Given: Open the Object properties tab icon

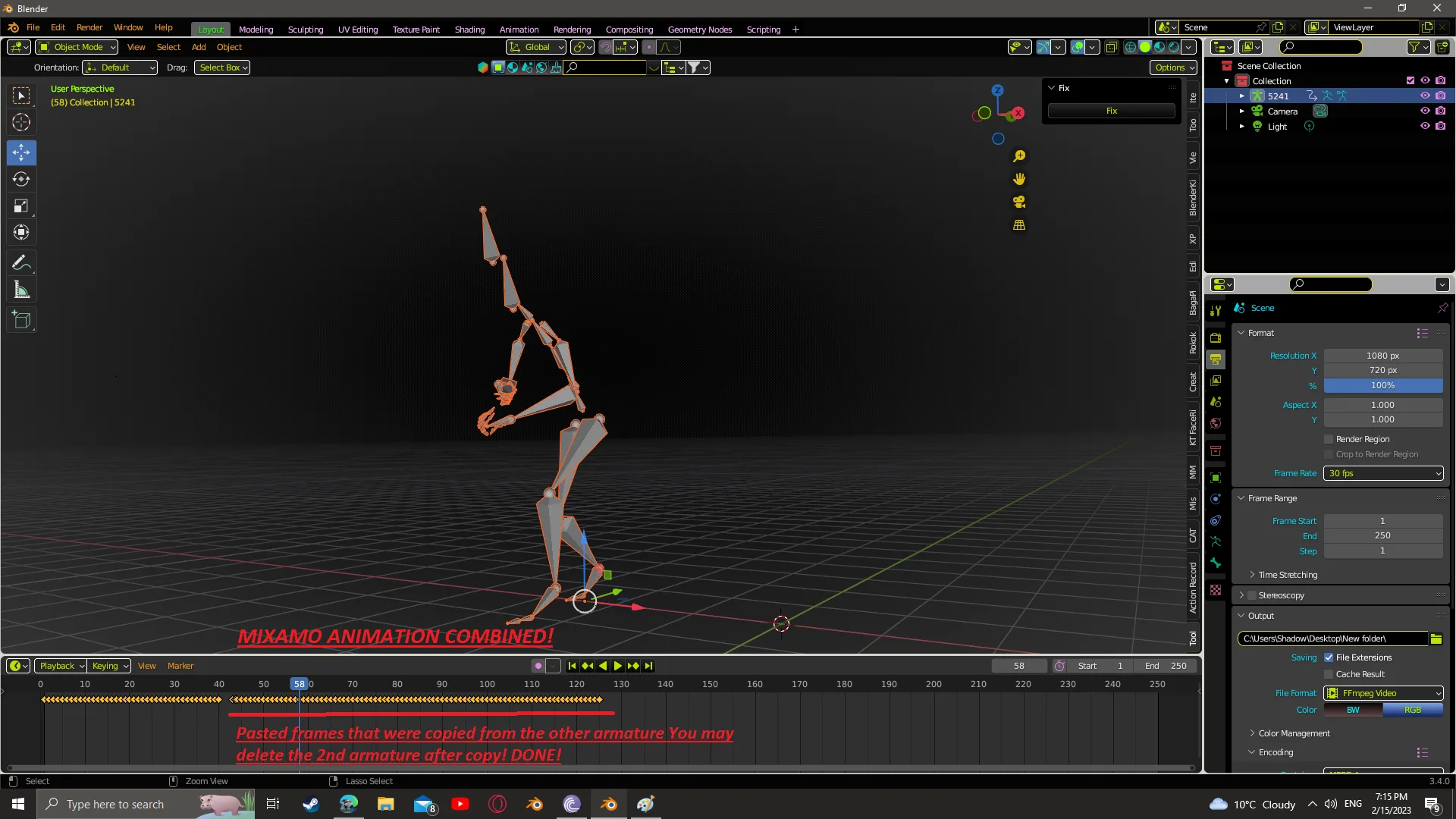Looking at the screenshot, I should 1216,477.
